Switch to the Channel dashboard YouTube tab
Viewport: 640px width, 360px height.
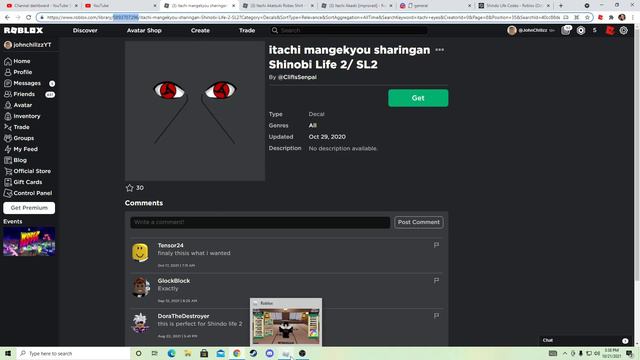click(x=42, y=6)
